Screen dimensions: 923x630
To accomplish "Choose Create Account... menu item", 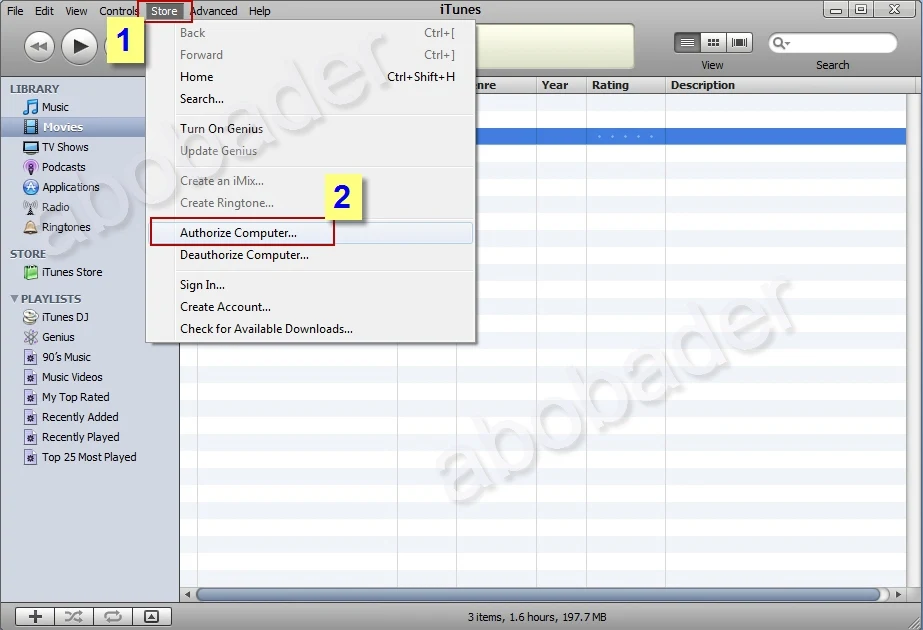I will 310,307.
